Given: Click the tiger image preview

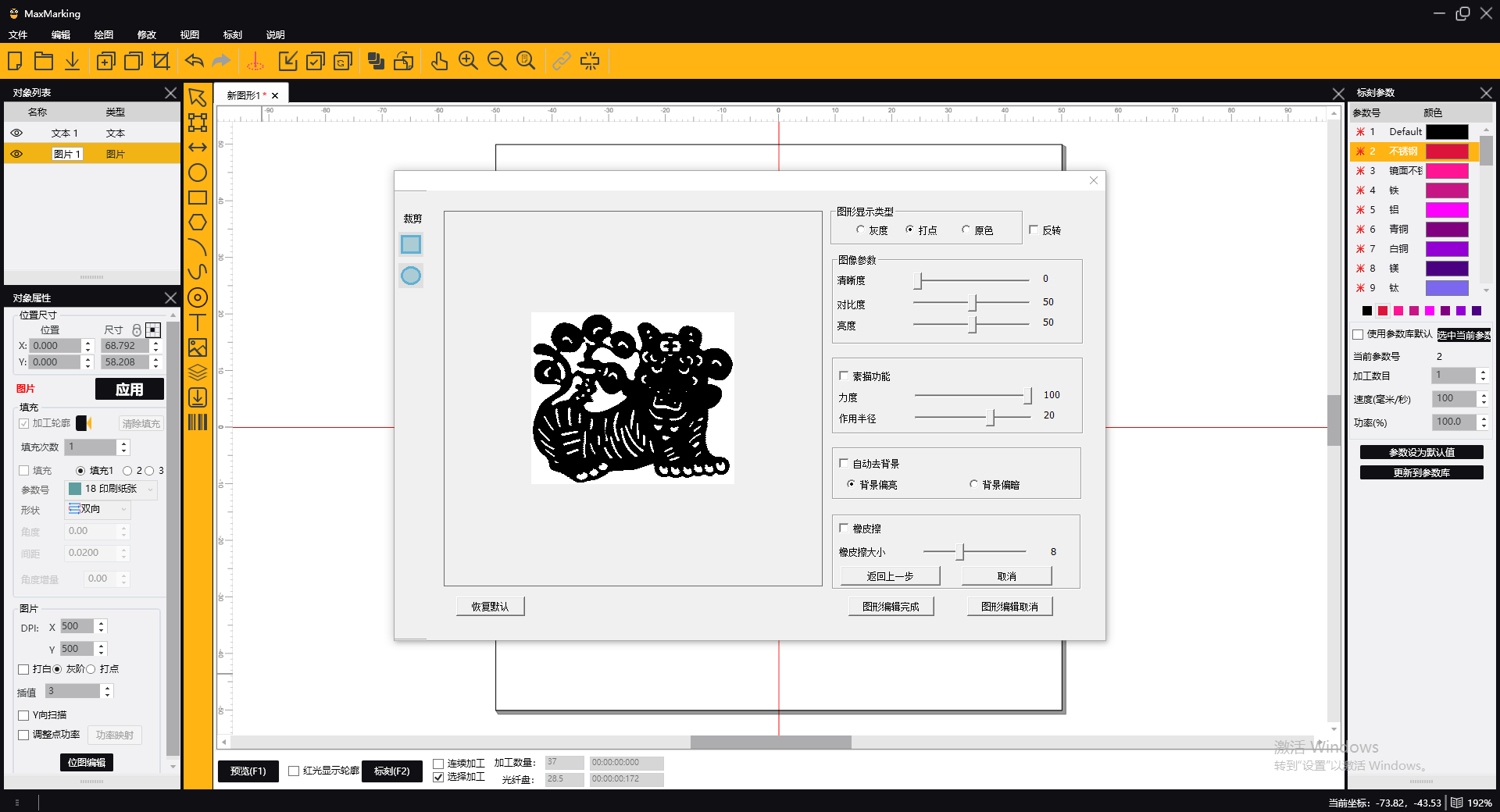Looking at the screenshot, I should (633, 398).
